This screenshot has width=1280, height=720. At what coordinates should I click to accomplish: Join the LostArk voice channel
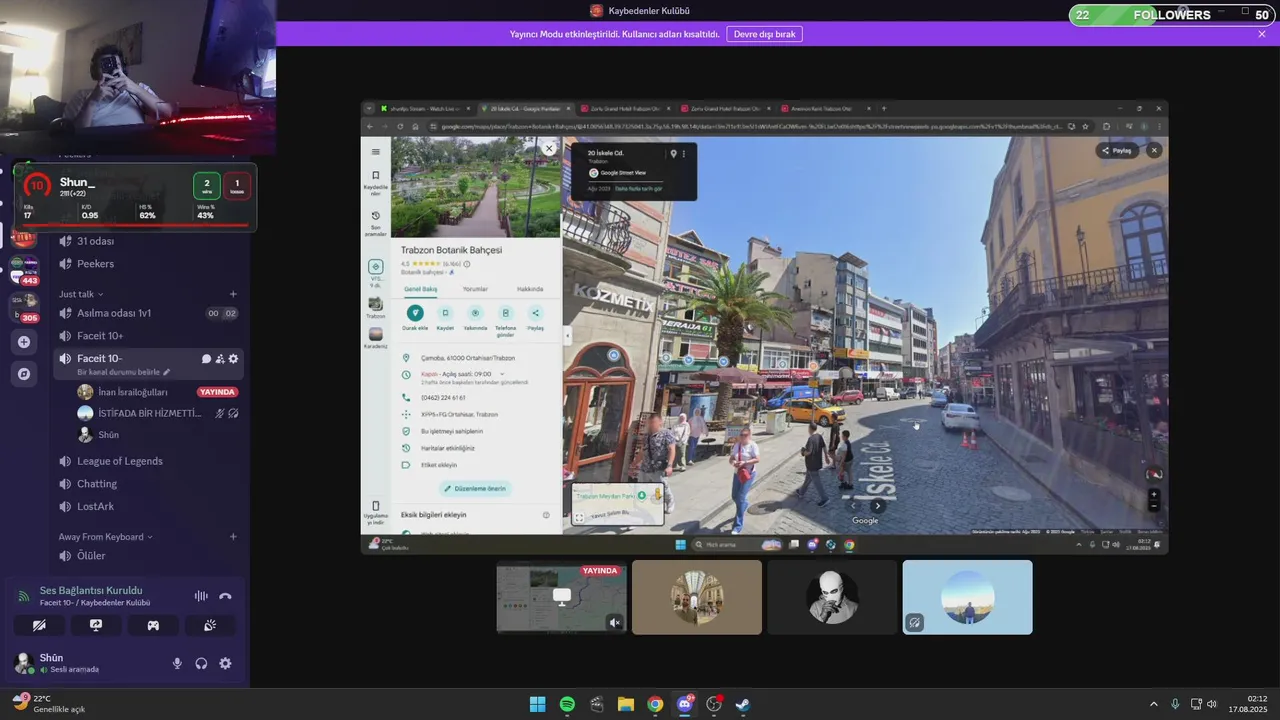(148, 507)
